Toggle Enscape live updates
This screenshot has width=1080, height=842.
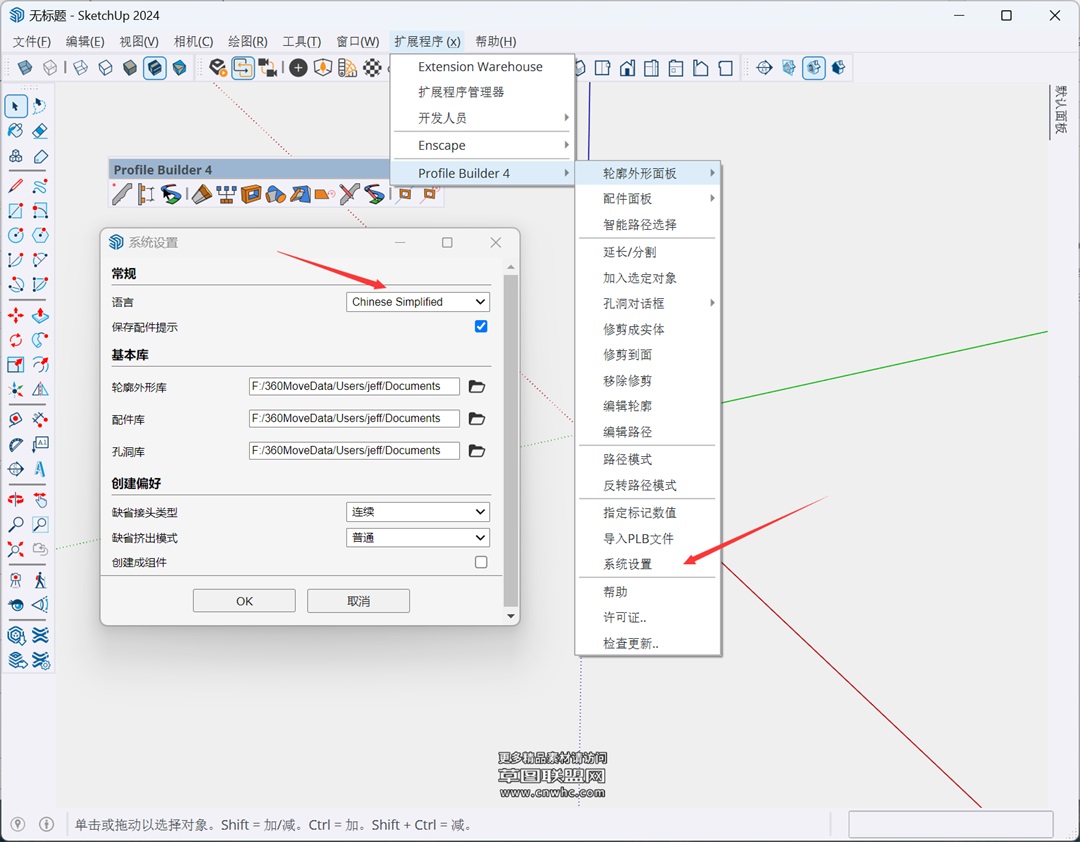click(x=243, y=68)
